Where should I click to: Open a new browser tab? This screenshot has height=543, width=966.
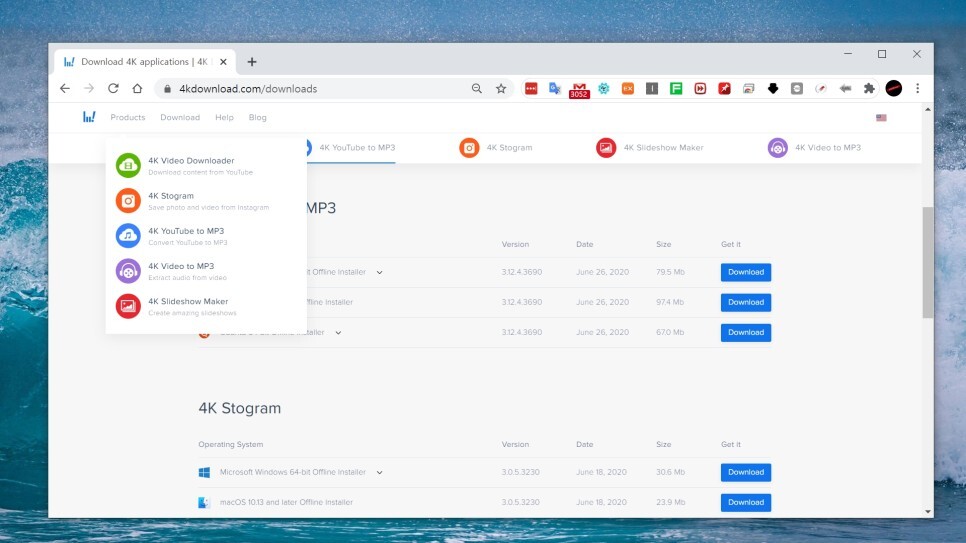[252, 62]
